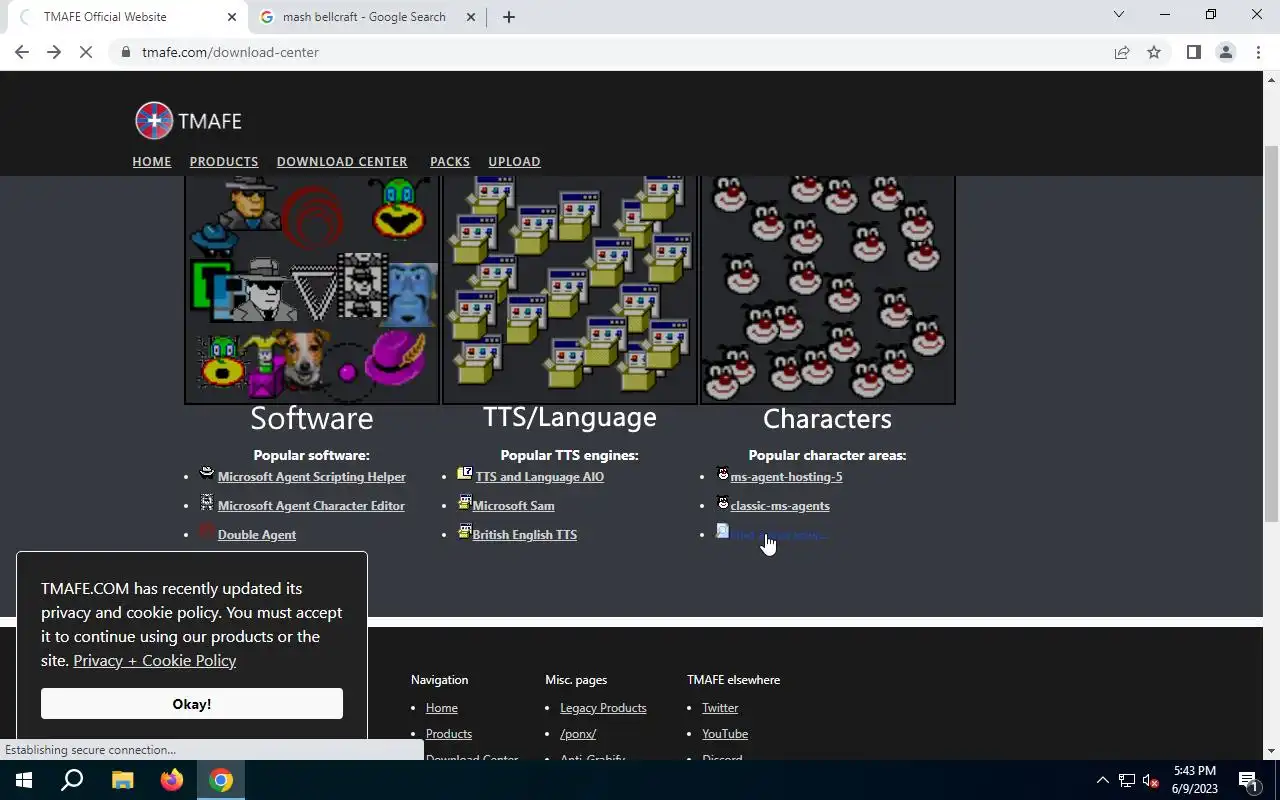This screenshot has height=800, width=1280.
Task: Click the Chrome taskbar icon
Action: [x=221, y=780]
